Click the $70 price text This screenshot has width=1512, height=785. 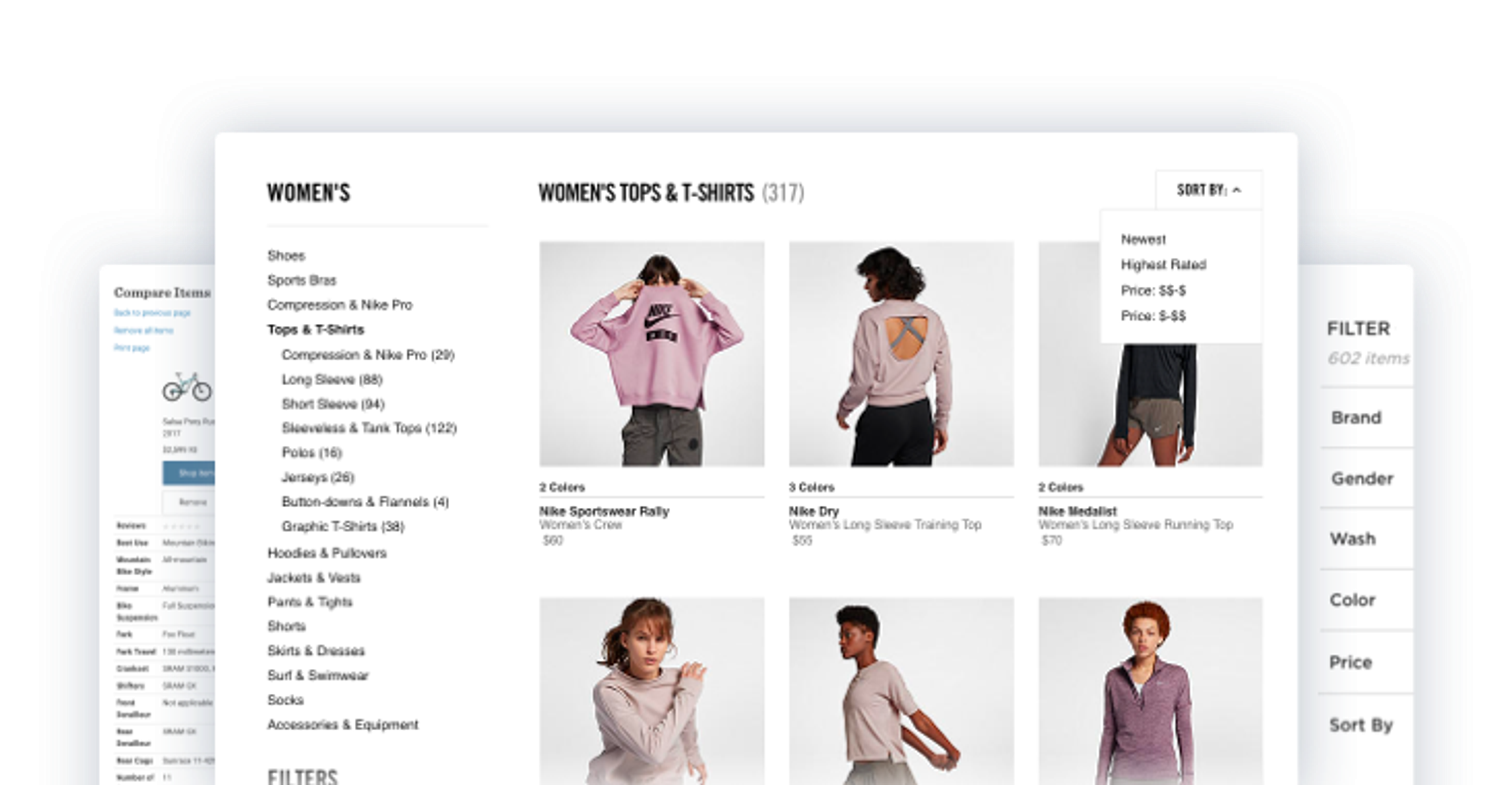coord(1051,540)
